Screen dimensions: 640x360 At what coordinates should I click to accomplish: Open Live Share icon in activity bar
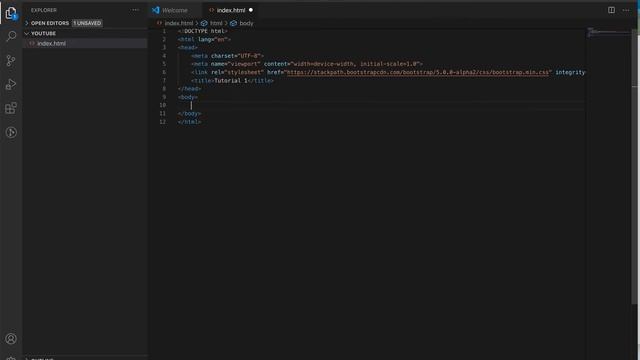11,132
